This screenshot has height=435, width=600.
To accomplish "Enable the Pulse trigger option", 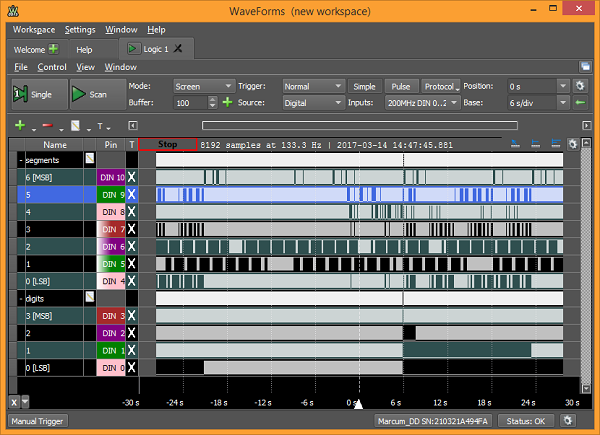I will [401, 86].
